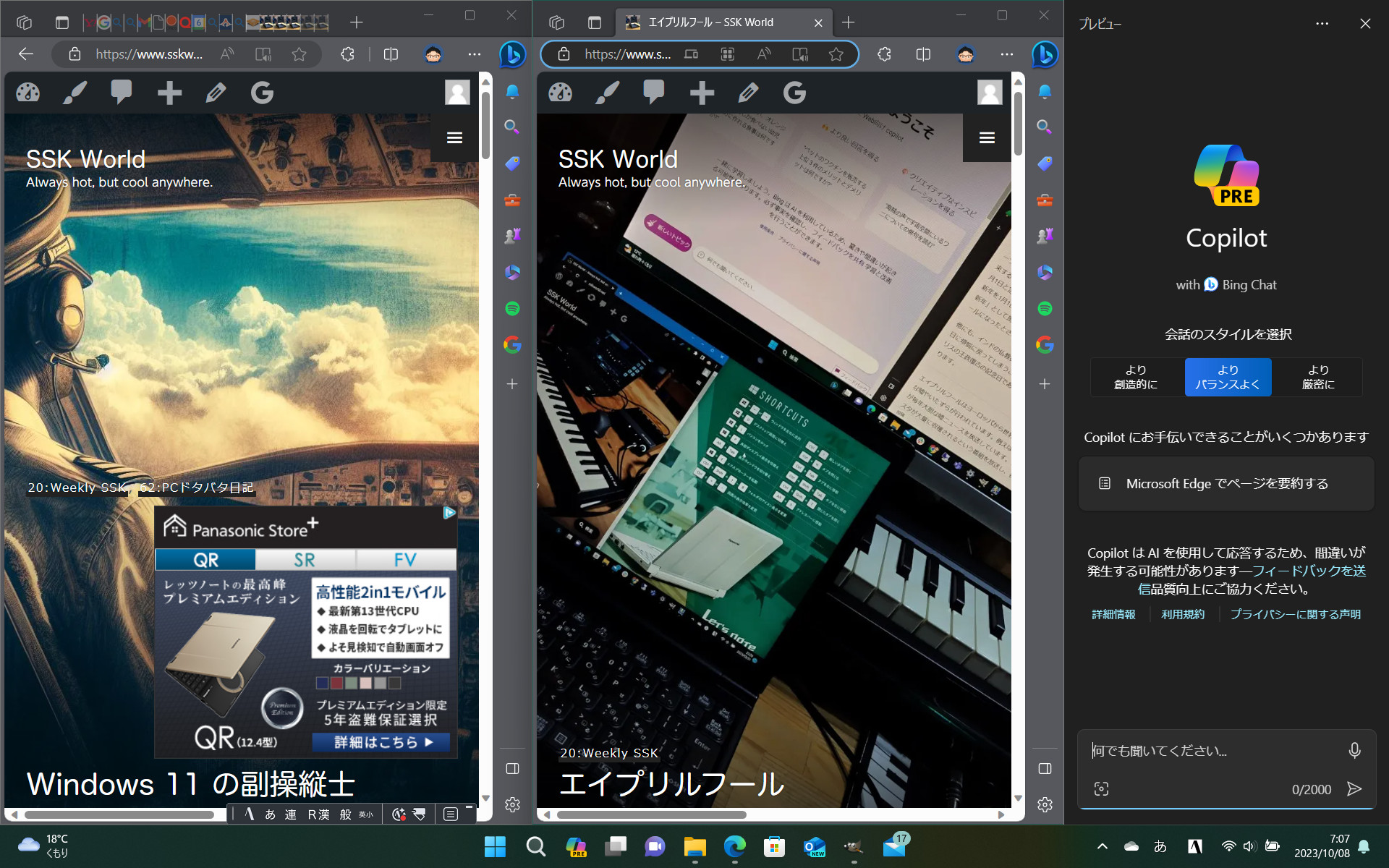Click plus new-post icon in right window
The height and width of the screenshot is (868, 1389).
(x=702, y=93)
